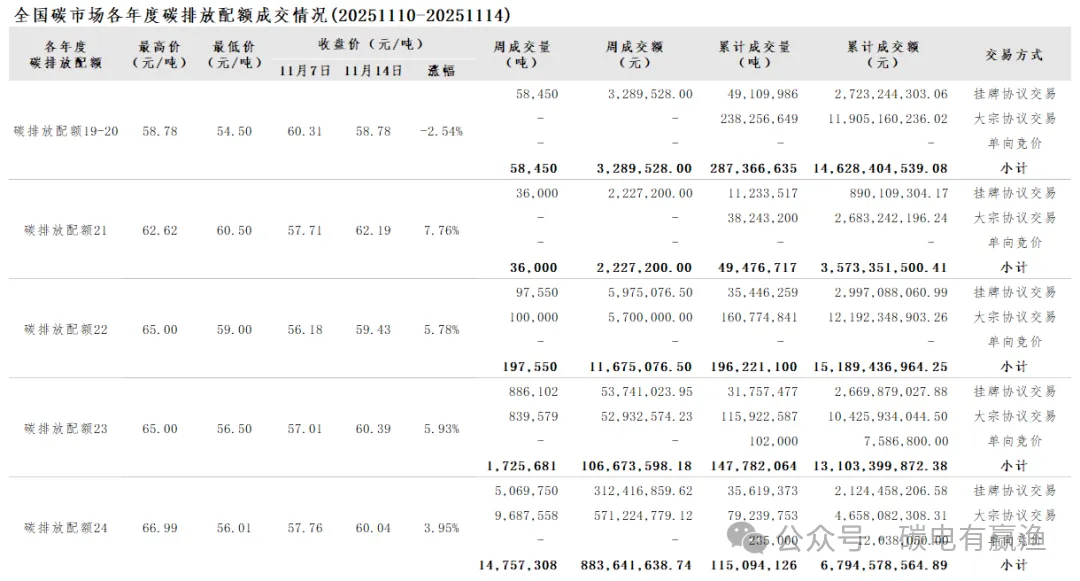Click the 周成交额 column header
Viewport: 1080px width, 581px height.
click(635, 54)
